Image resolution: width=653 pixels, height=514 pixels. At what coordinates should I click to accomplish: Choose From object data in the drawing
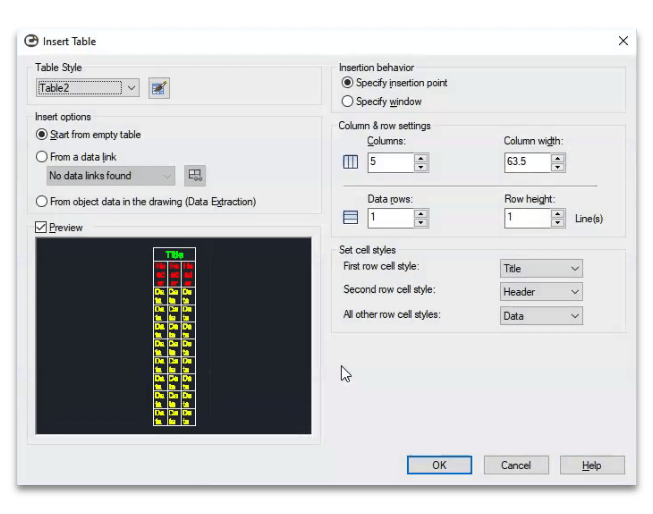point(146,202)
